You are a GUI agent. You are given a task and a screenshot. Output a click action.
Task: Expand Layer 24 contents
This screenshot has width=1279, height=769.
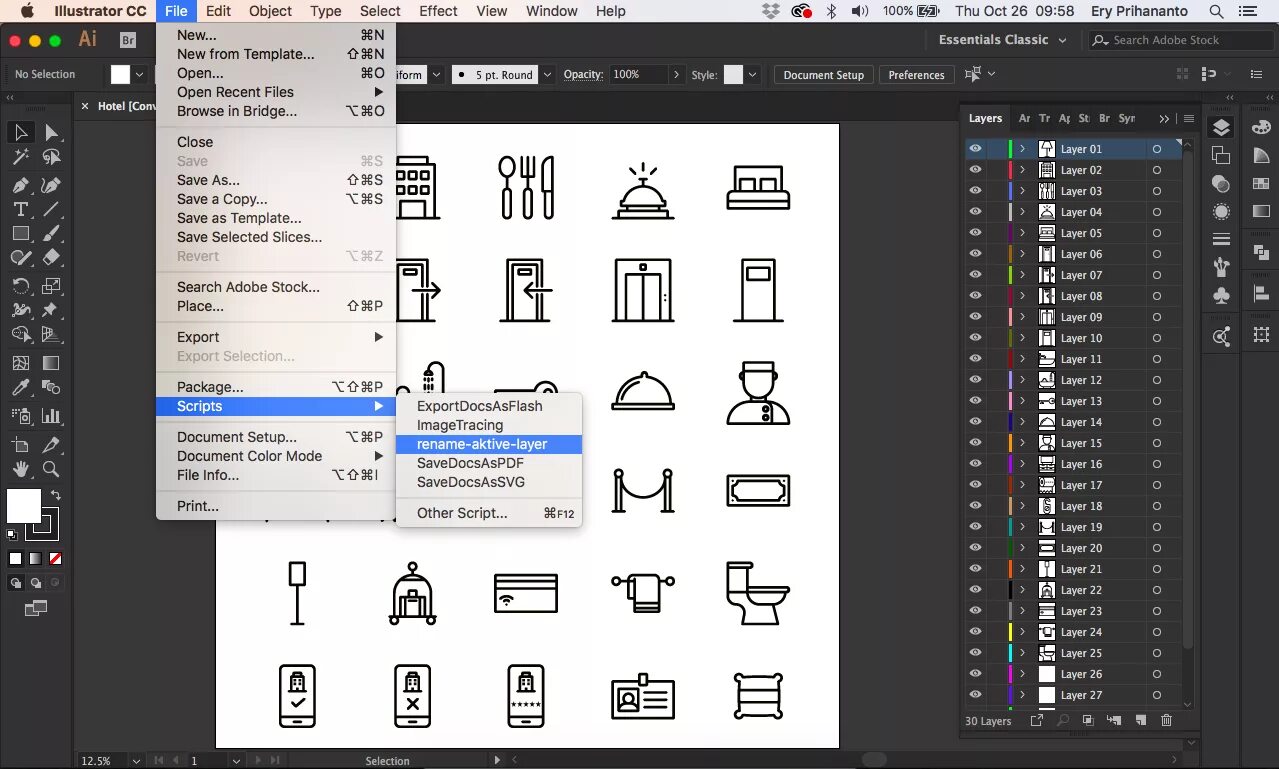1022,632
